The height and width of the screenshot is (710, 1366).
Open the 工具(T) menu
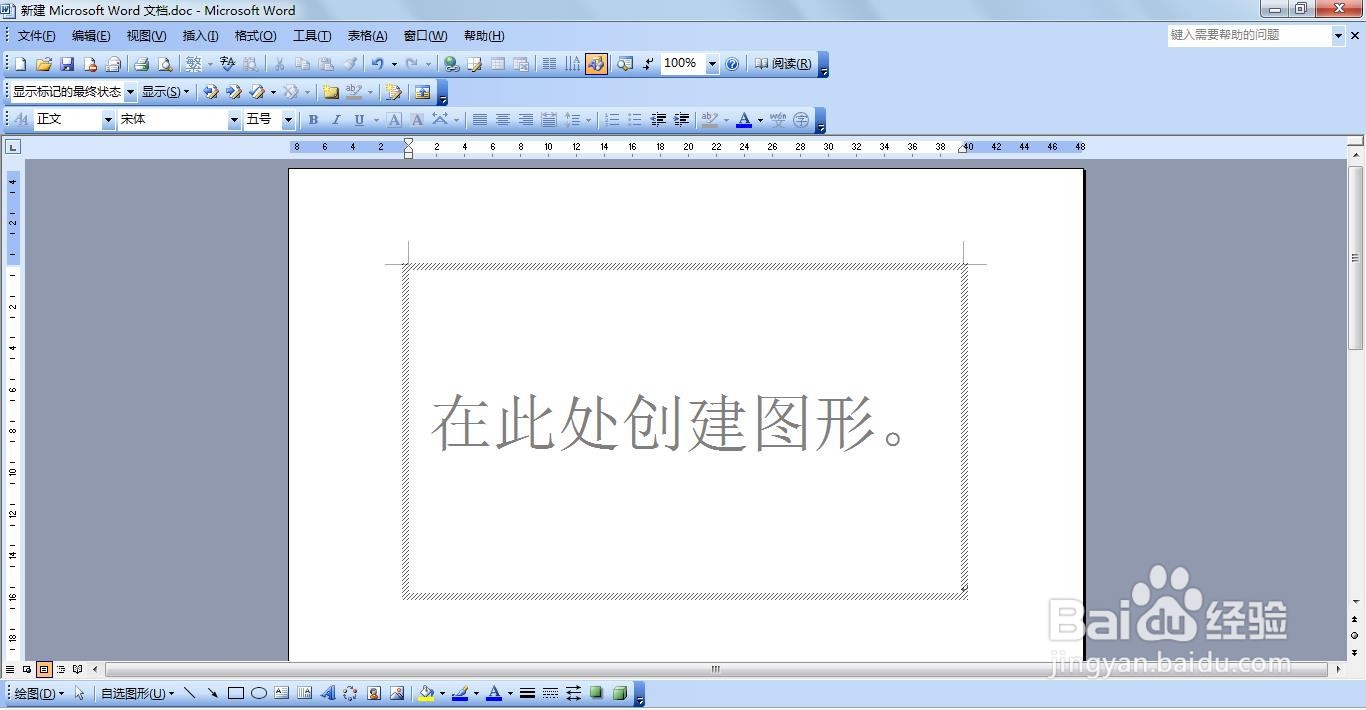tap(312, 36)
